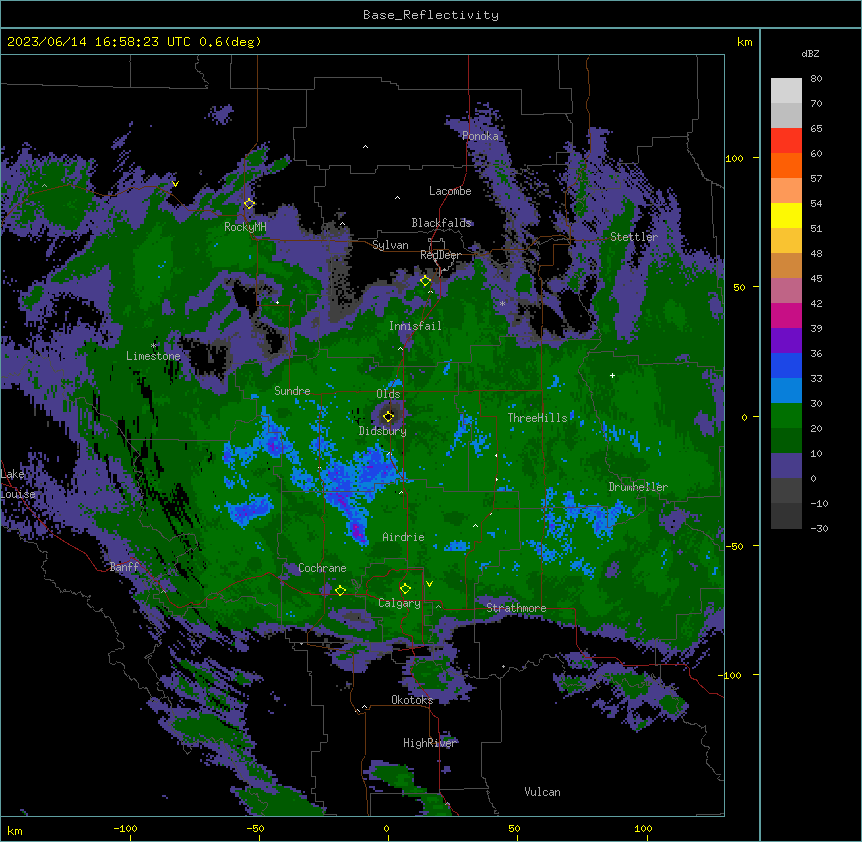Click the Innisfail city label
Viewport: 862px width, 842px height.
[415, 326]
